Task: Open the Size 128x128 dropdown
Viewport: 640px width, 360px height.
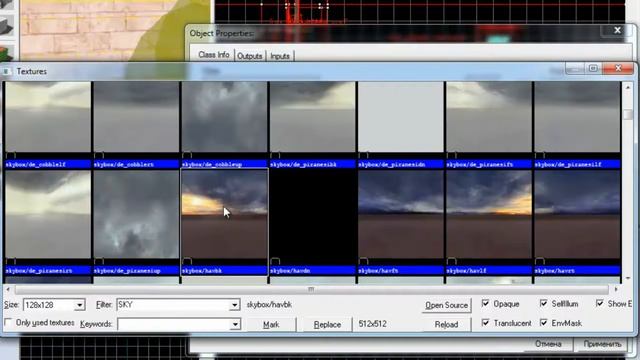Action: (79, 305)
